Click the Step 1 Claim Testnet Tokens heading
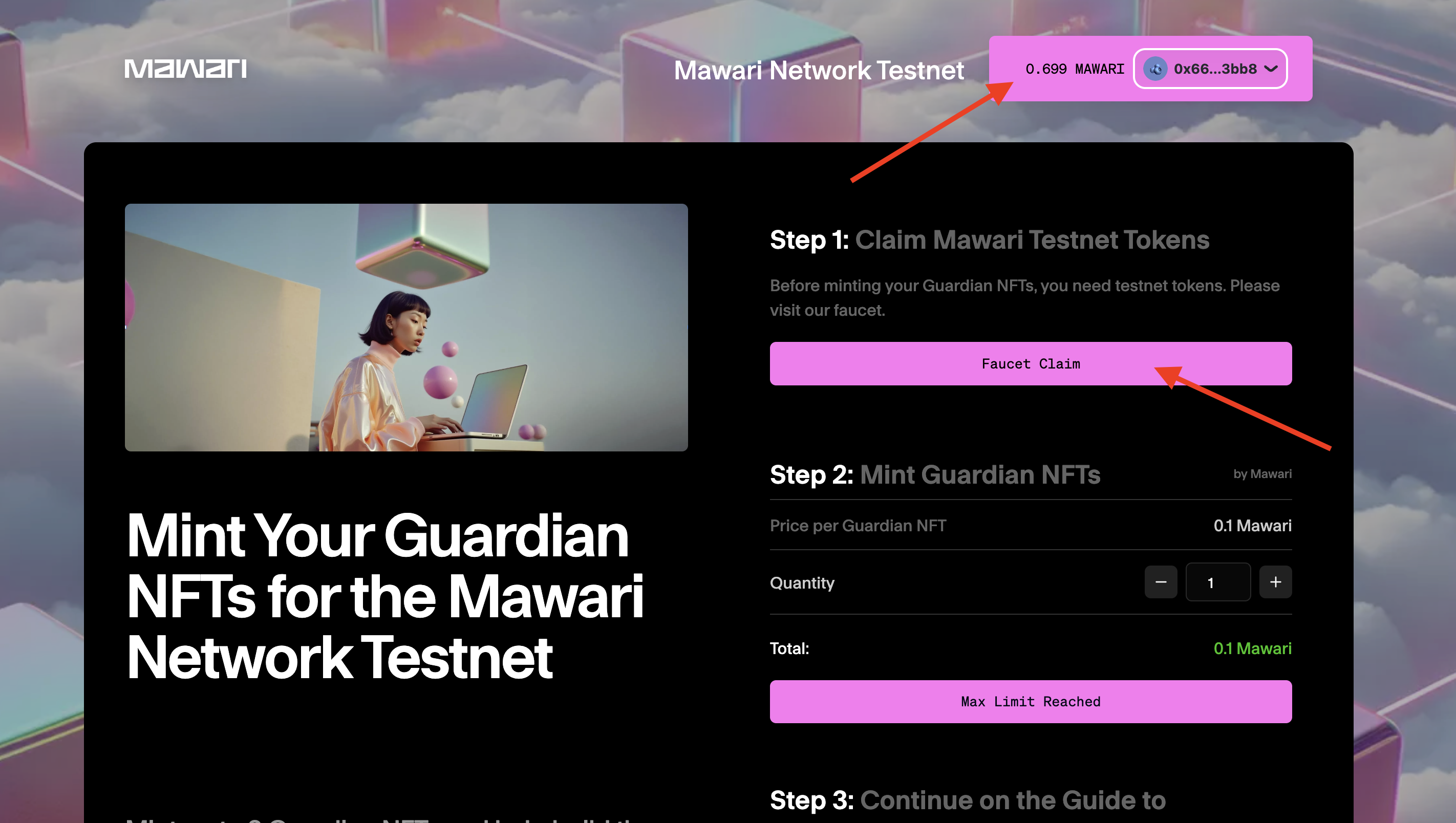The image size is (1456, 823). [x=989, y=240]
